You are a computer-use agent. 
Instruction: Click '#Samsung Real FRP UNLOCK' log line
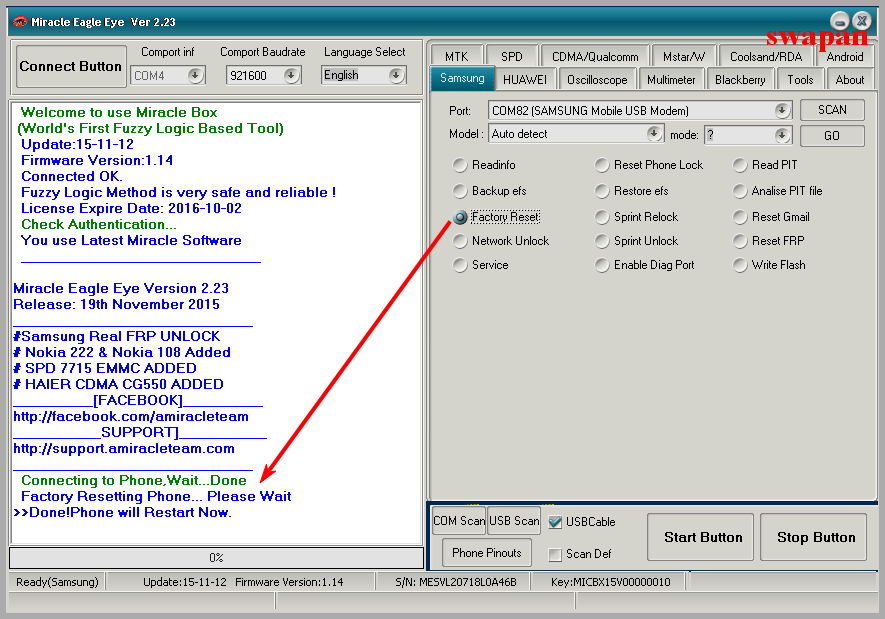[x=116, y=336]
